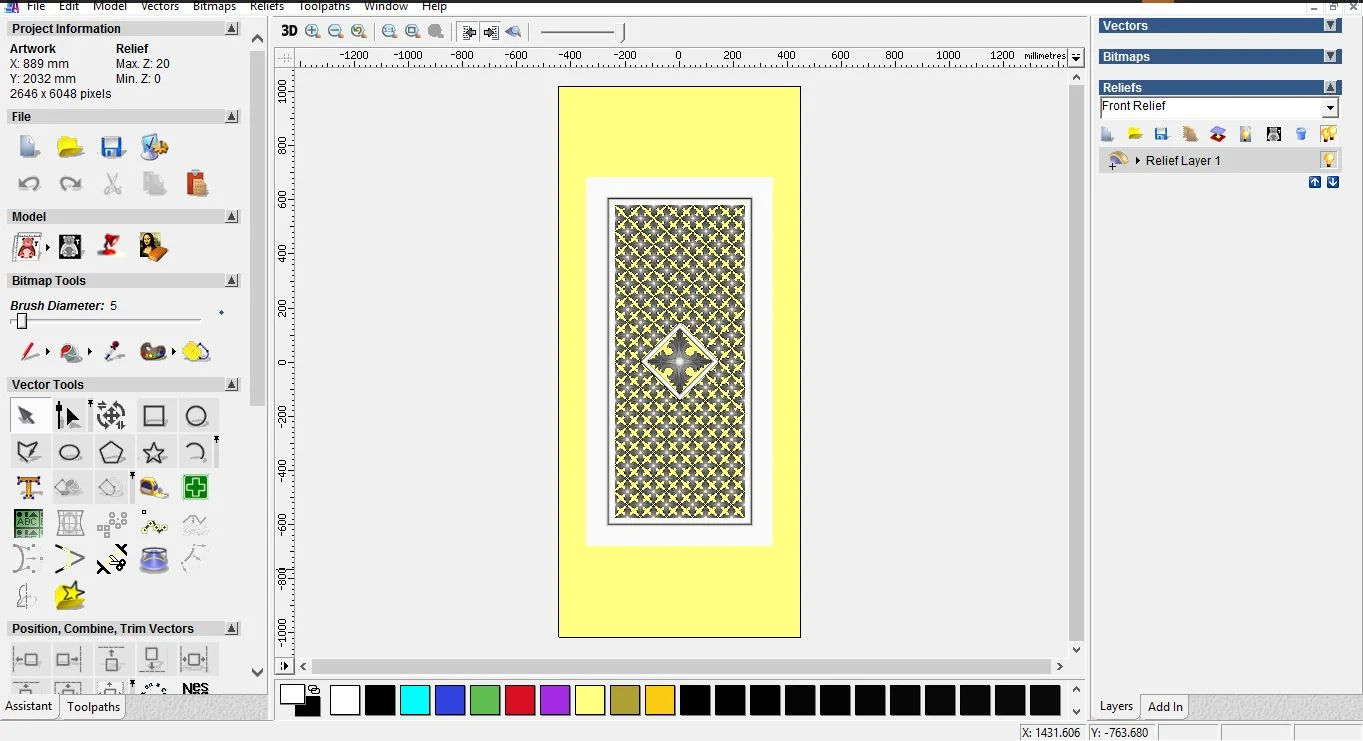
Task: Expand the Vectors panel
Action: [x=1330, y=26]
